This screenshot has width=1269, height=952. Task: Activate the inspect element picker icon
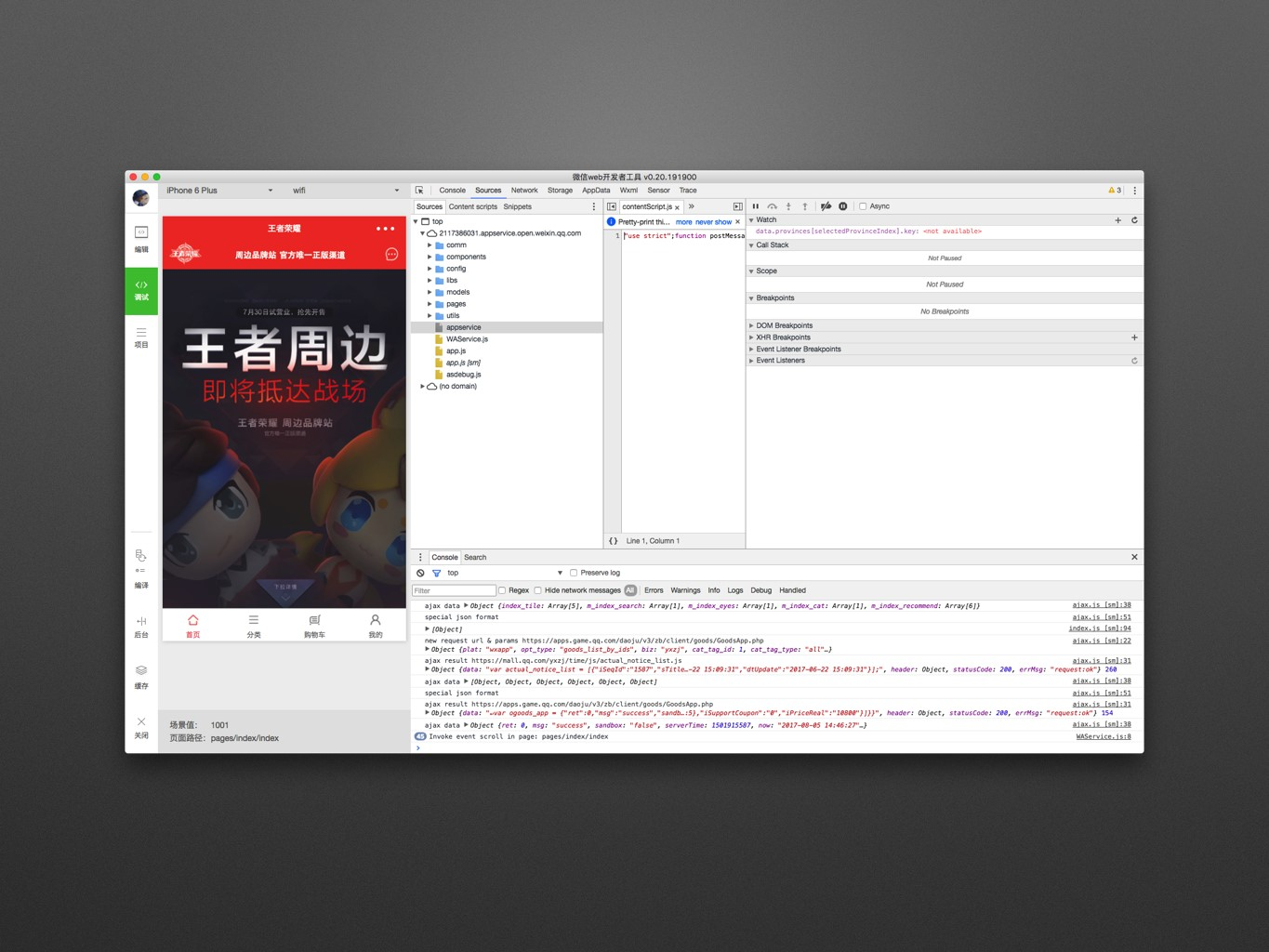(419, 190)
